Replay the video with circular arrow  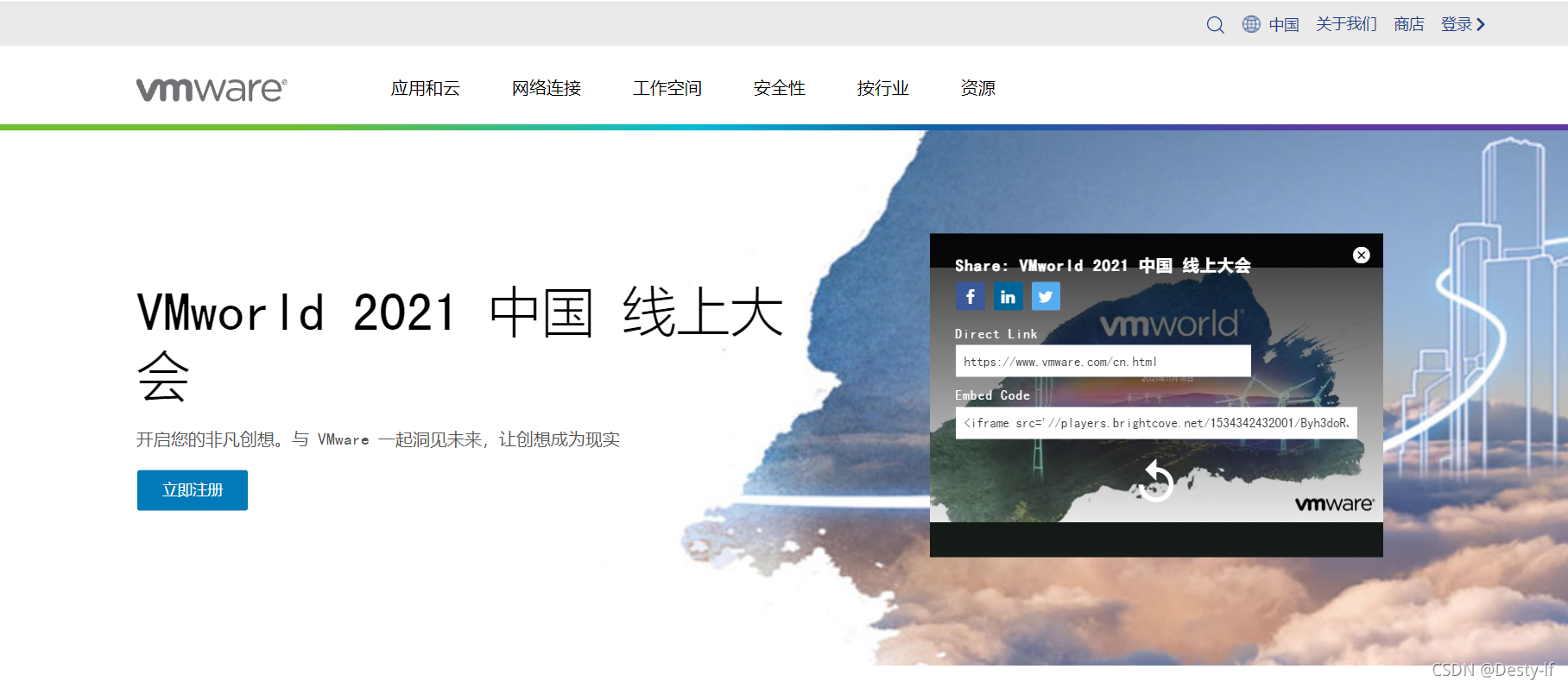pyautogui.click(x=1155, y=480)
